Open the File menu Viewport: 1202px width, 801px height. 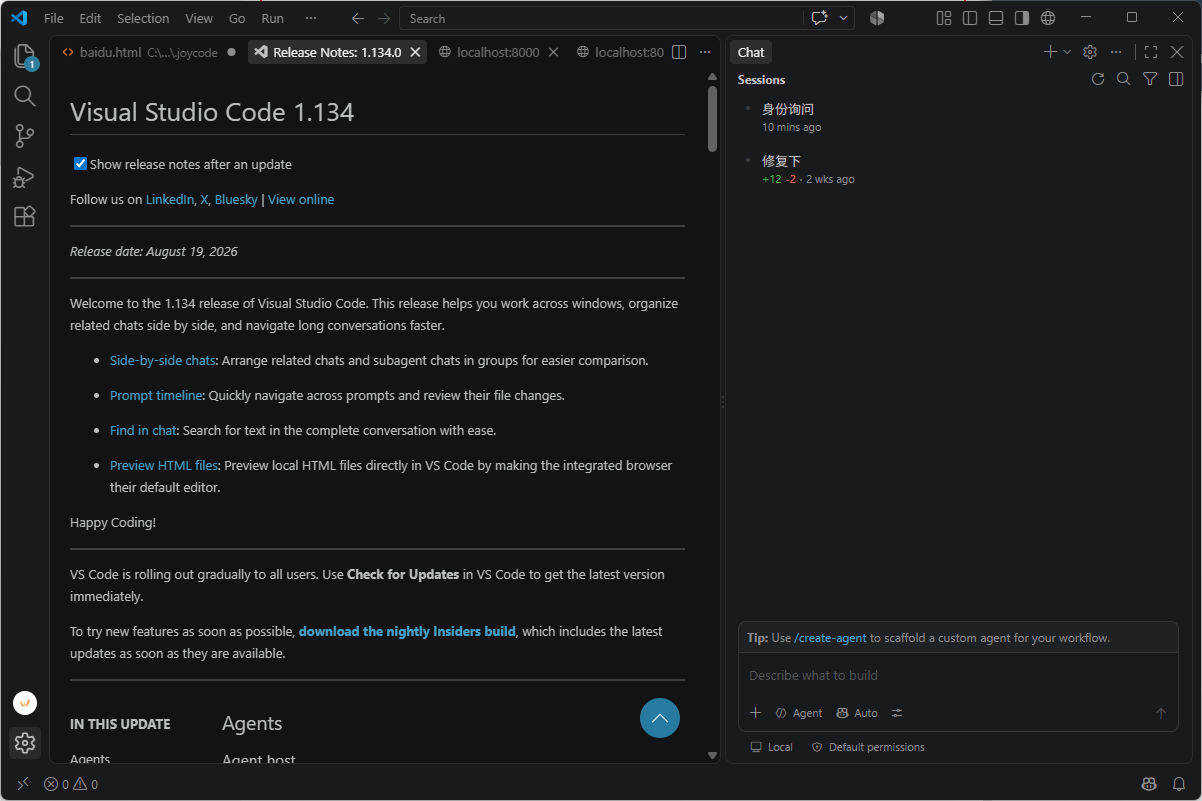coord(54,18)
